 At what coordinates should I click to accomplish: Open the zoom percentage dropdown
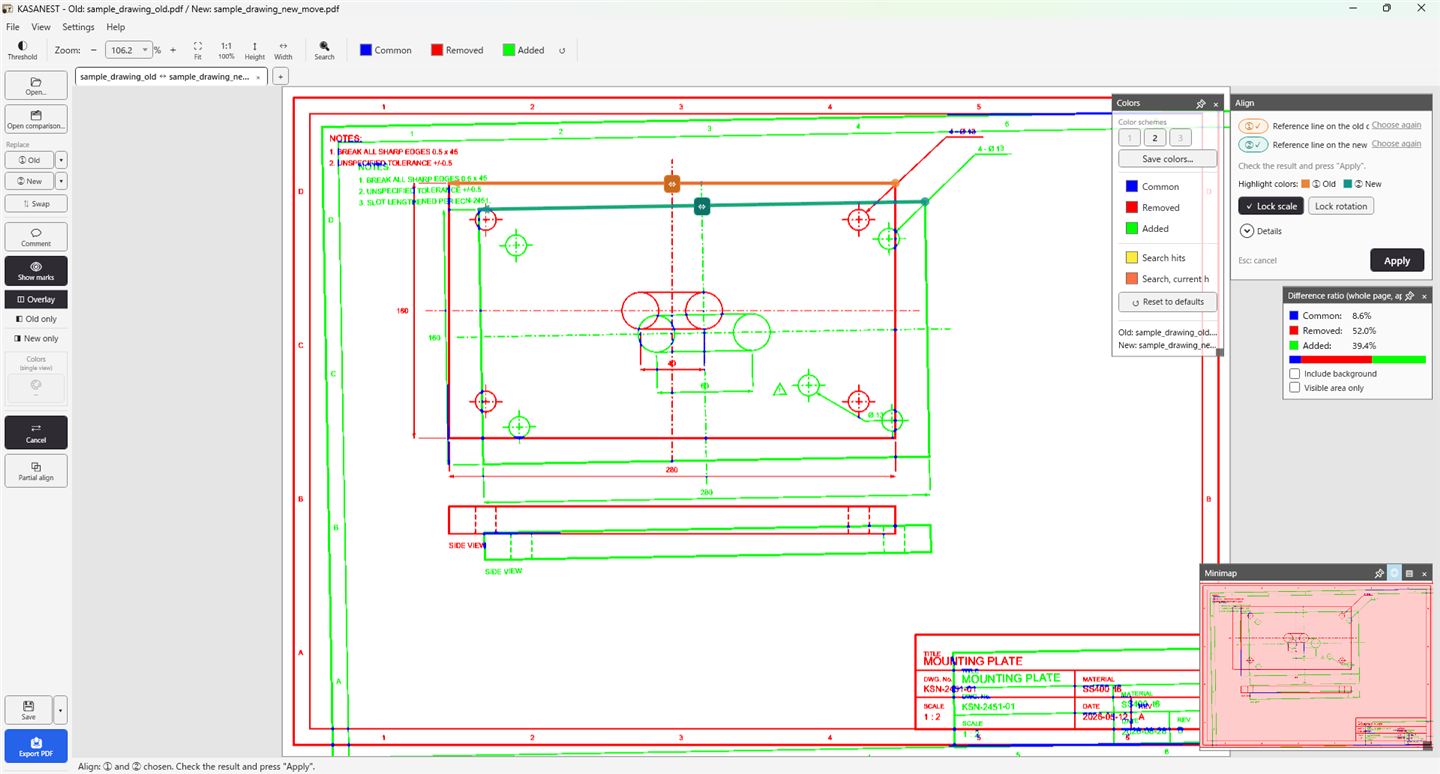(146, 50)
